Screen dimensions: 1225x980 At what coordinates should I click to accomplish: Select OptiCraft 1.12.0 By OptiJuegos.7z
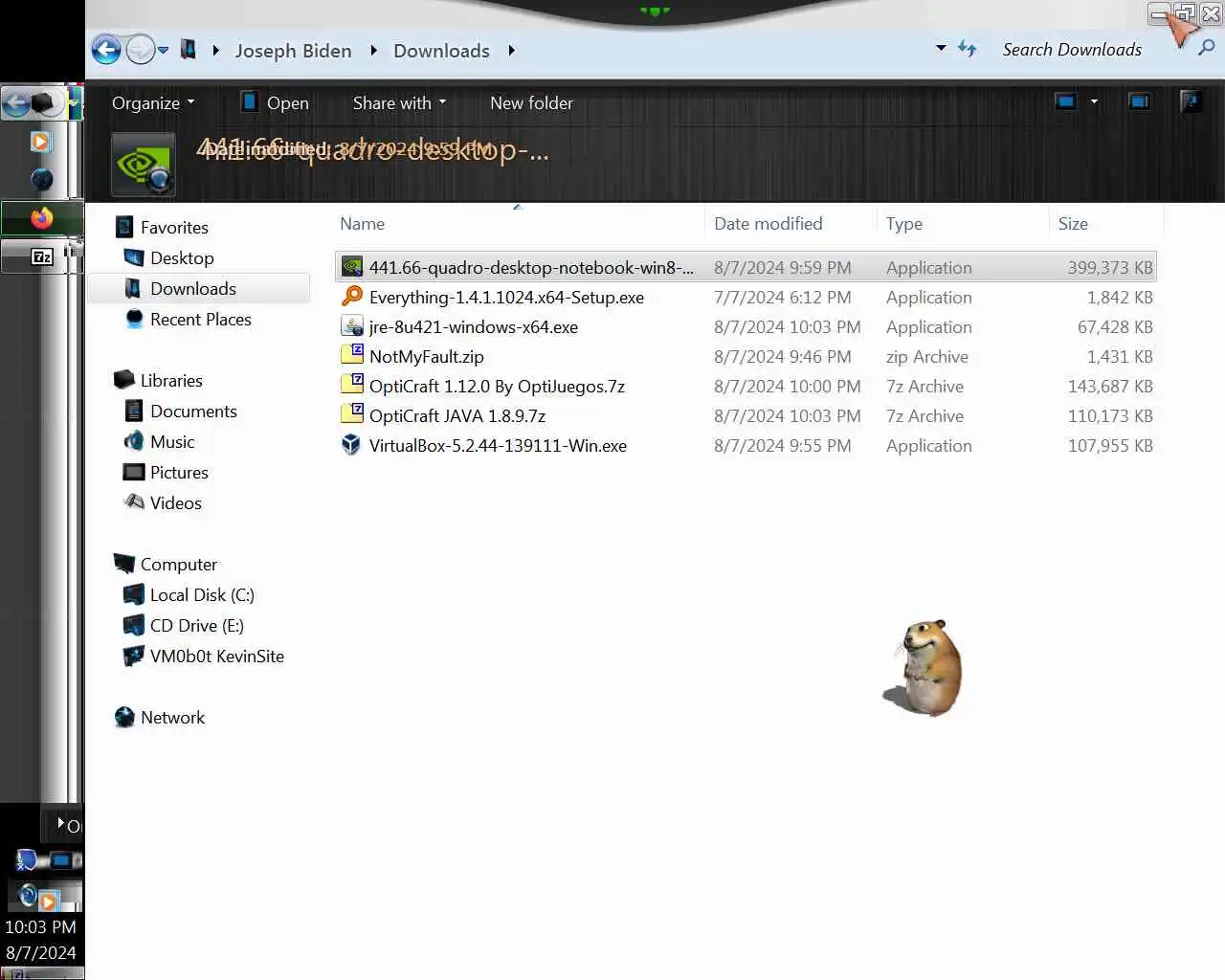[746, 386]
